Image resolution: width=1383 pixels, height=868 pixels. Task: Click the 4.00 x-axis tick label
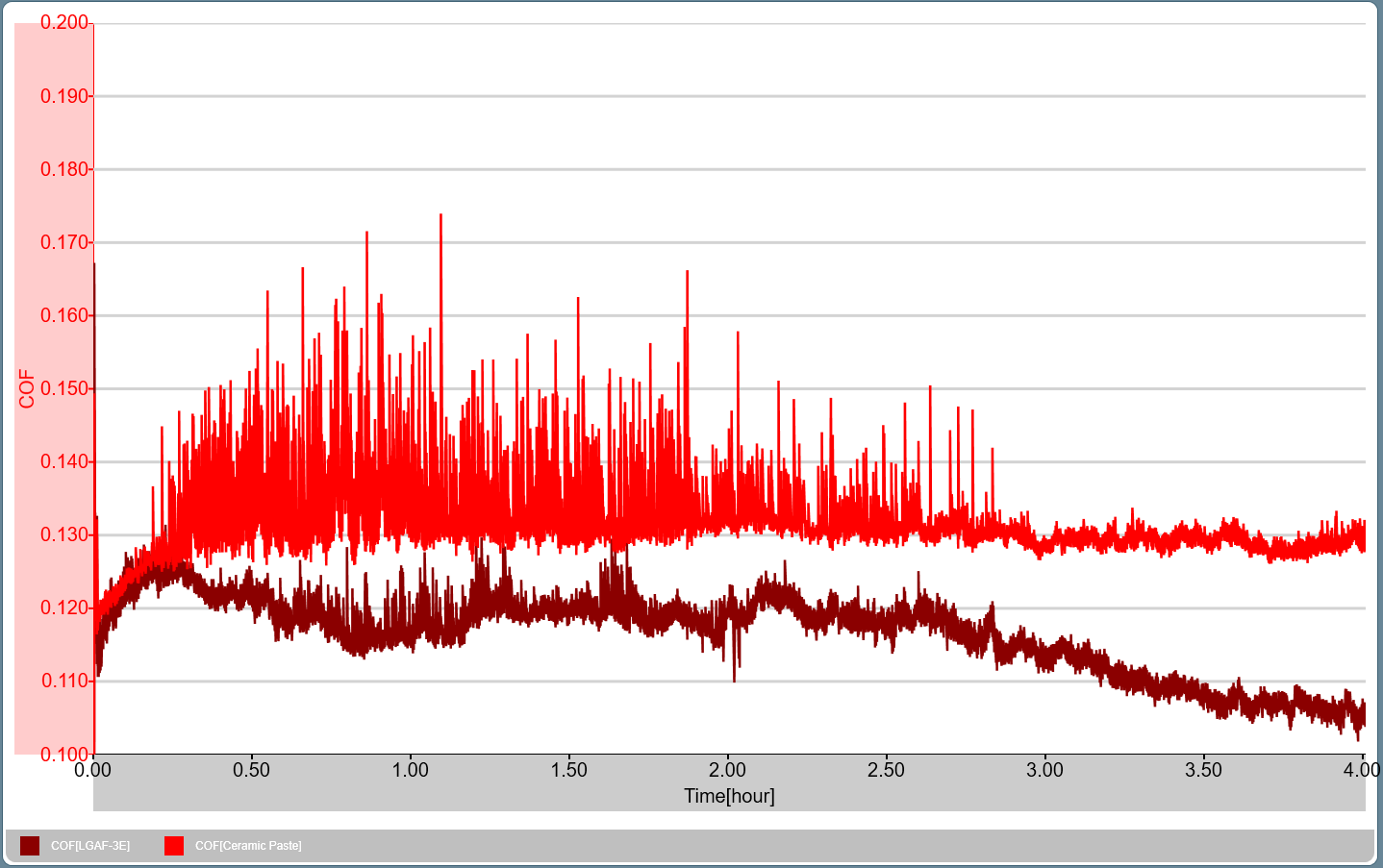(1361, 770)
